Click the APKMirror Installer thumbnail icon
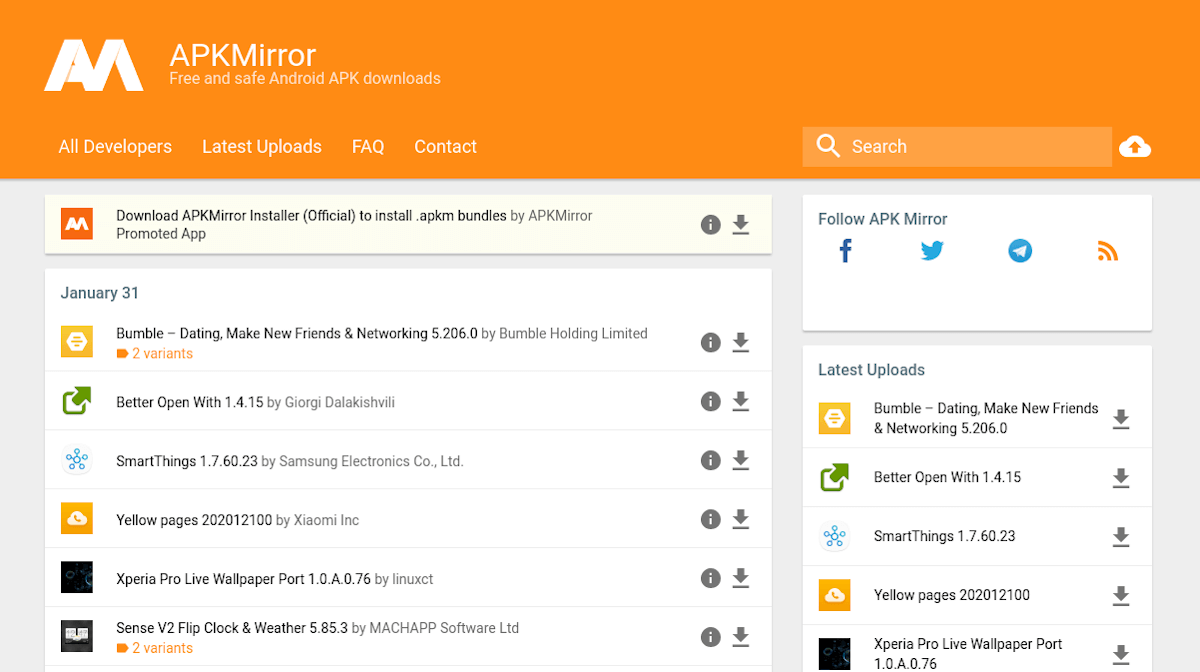The height and width of the screenshot is (672, 1200). click(x=77, y=225)
